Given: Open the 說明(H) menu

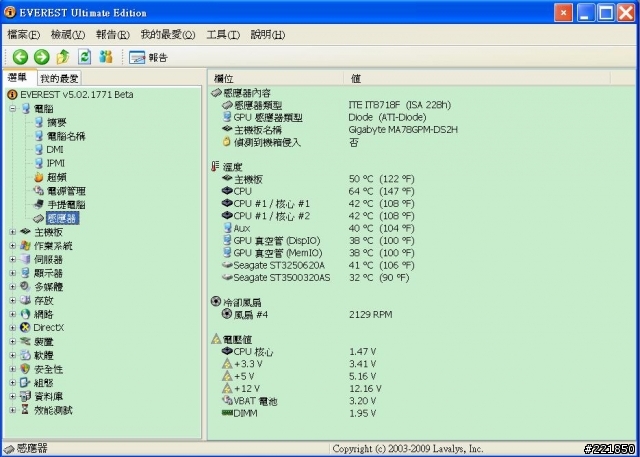Looking at the screenshot, I should pyautogui.click(x=268, y=35).
